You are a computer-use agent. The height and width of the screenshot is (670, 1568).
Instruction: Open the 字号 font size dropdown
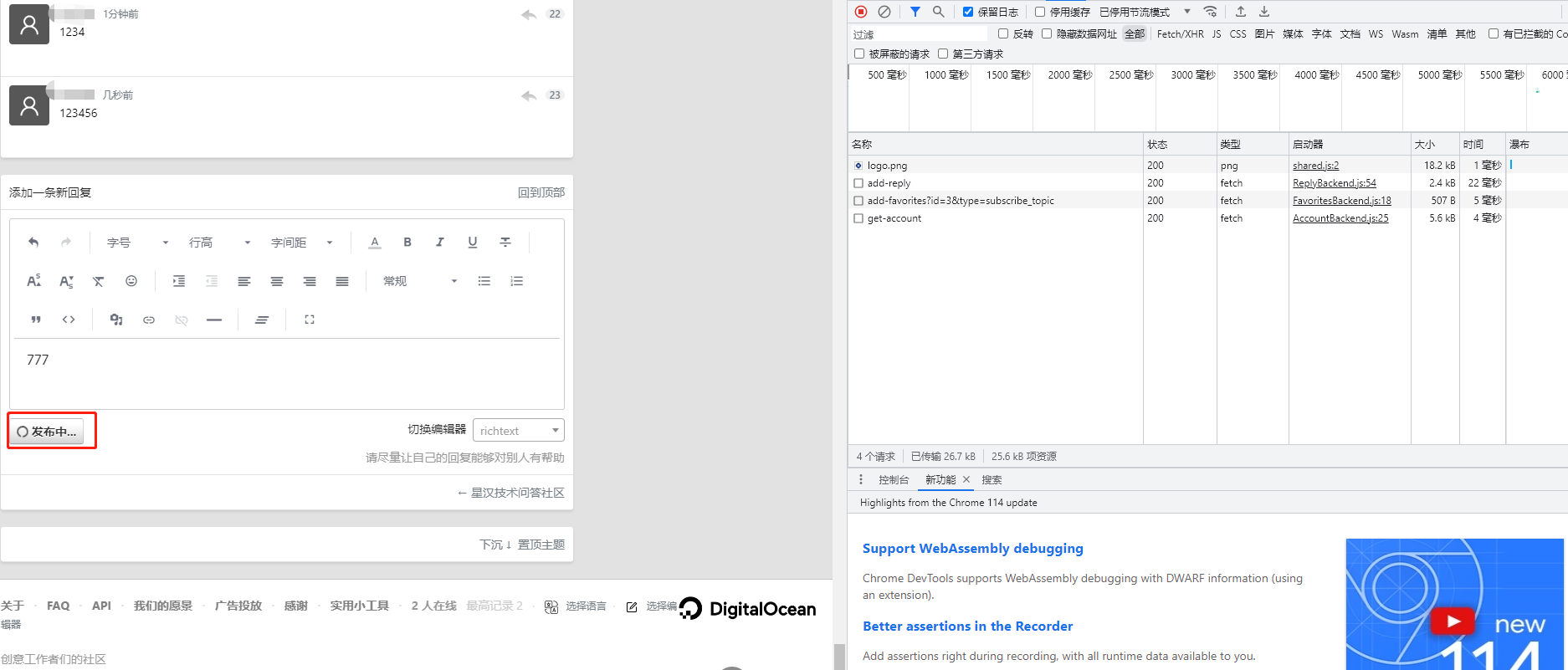(x=137, y=243)
